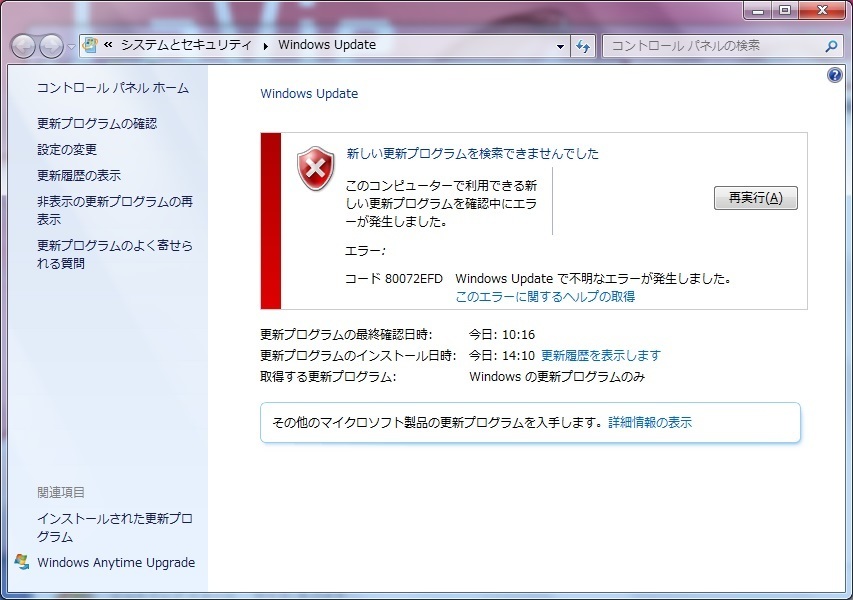Click inside the コントロール パネルの検索 search field
The image size is (853, 600).
720,45
